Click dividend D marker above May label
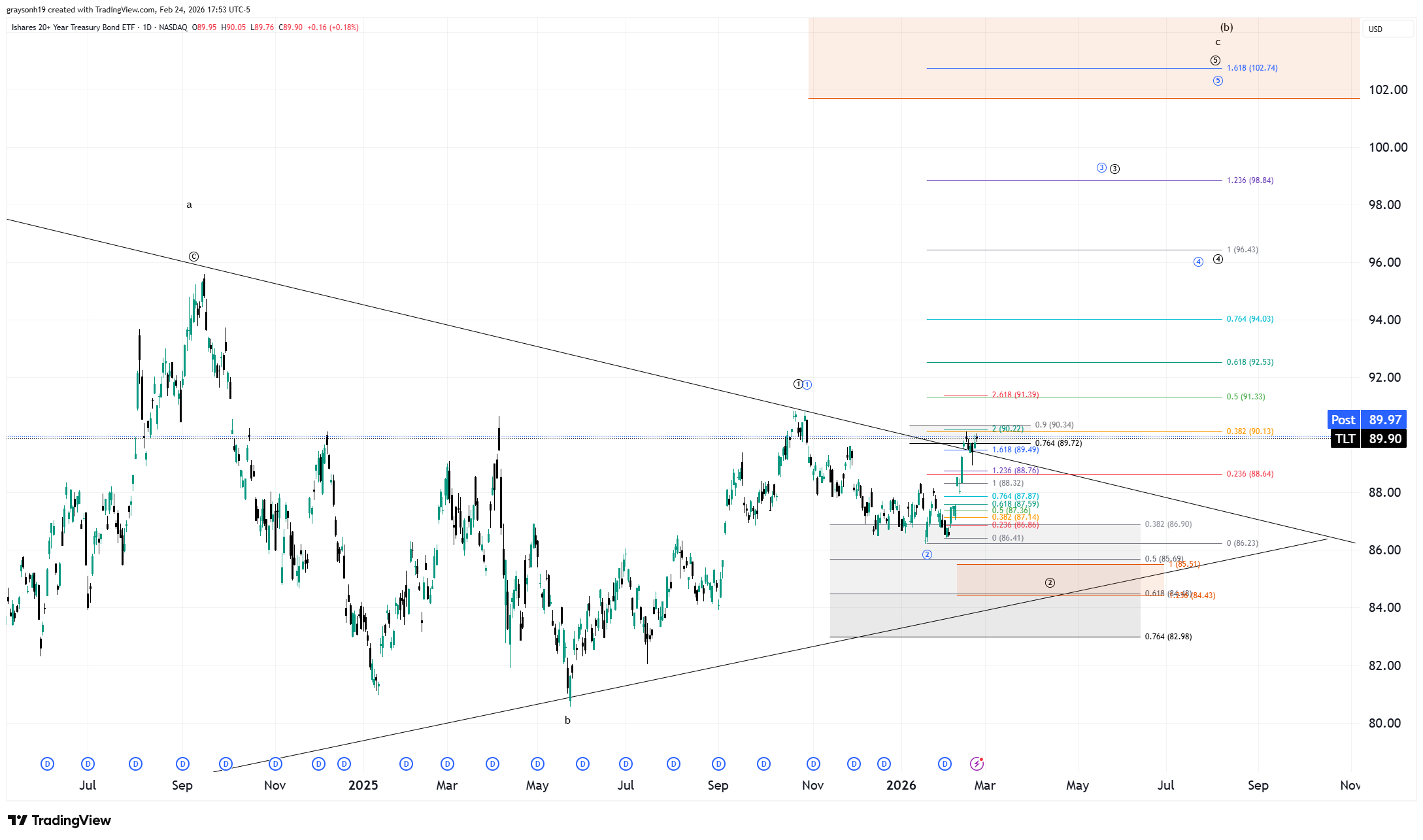This screenshot has height=840, width=1423. [x=537, y=764]
